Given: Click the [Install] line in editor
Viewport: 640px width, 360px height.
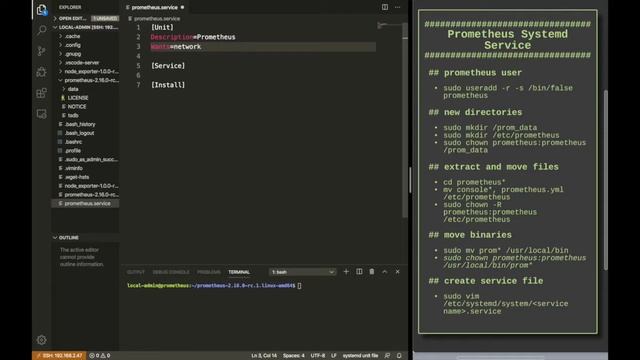Looking at the screenshot, I should (x=168, y=85).
